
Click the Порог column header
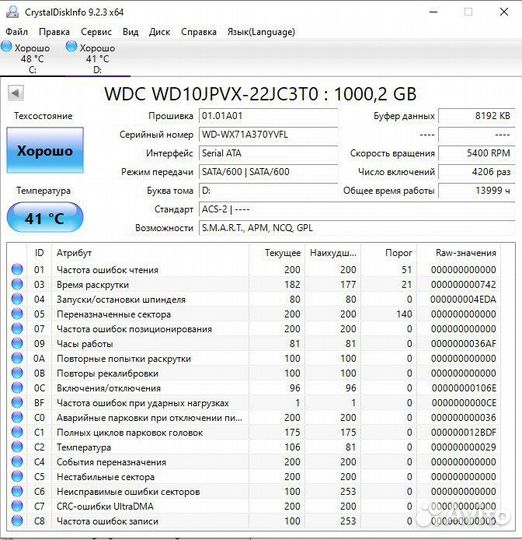(388, 253)
